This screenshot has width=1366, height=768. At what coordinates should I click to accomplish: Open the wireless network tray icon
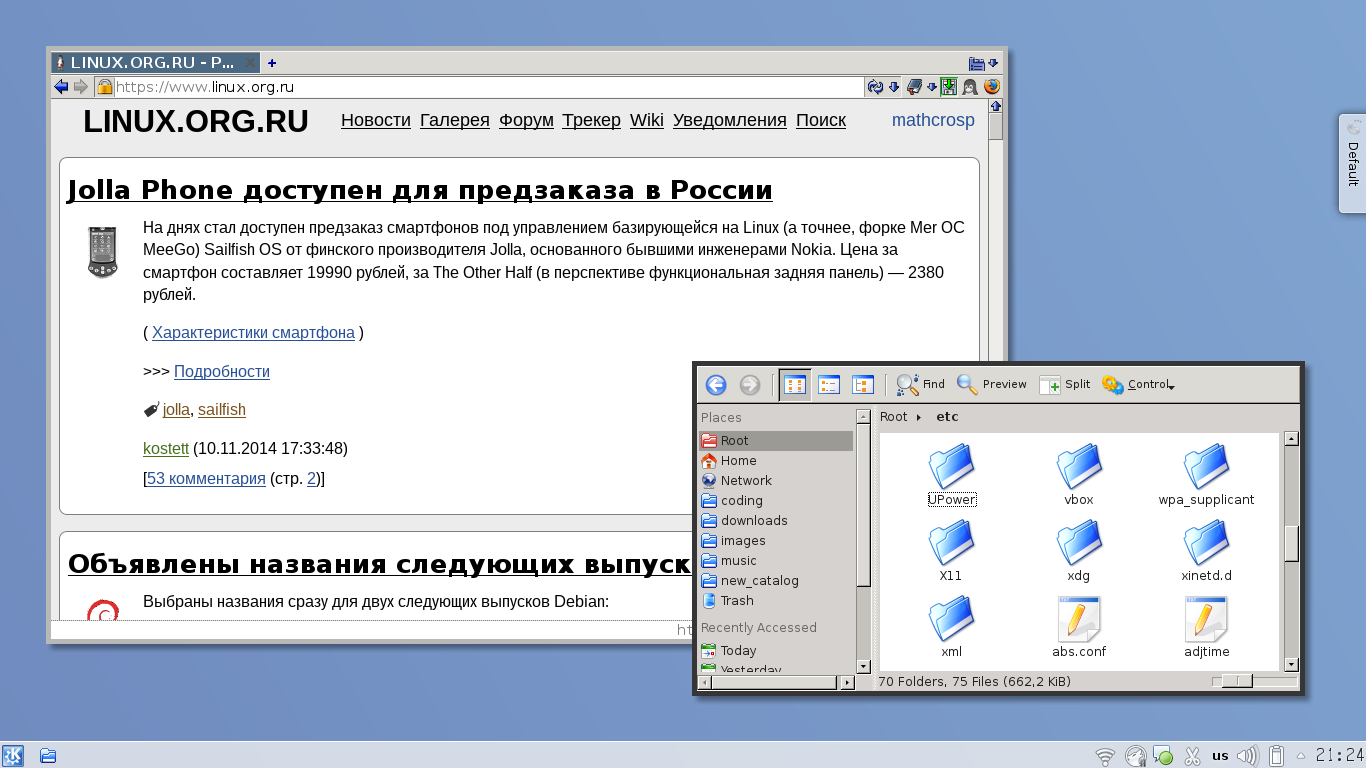tap(1105, 756)
